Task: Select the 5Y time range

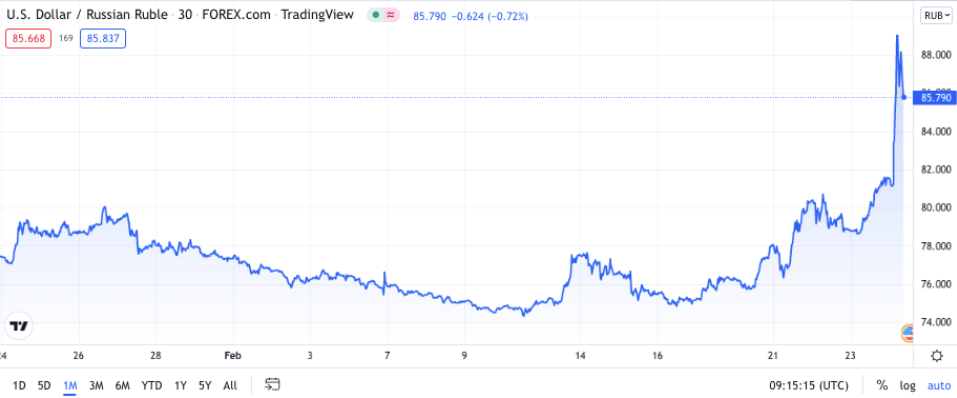Action: click(204, 385)
